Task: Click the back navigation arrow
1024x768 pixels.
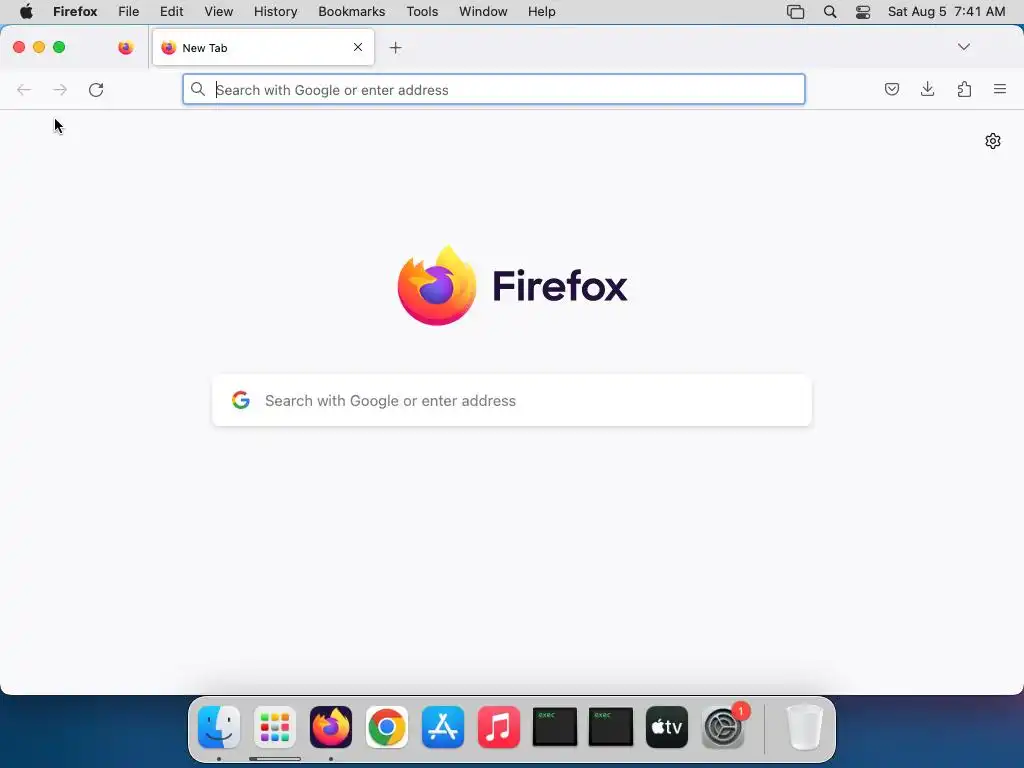Action: 24,89
